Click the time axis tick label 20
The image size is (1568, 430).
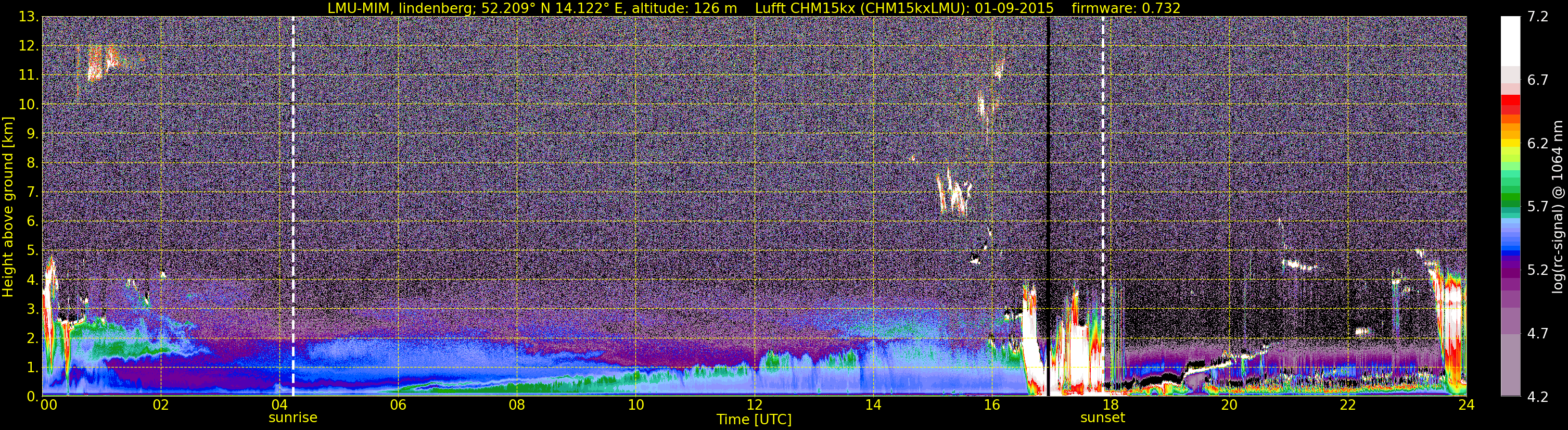[x=1229, y=405]
